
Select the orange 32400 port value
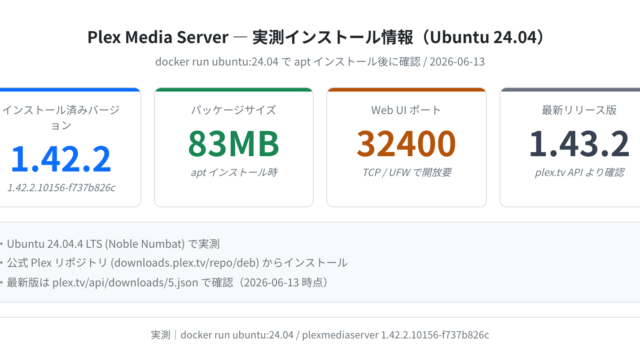point(406,143)
